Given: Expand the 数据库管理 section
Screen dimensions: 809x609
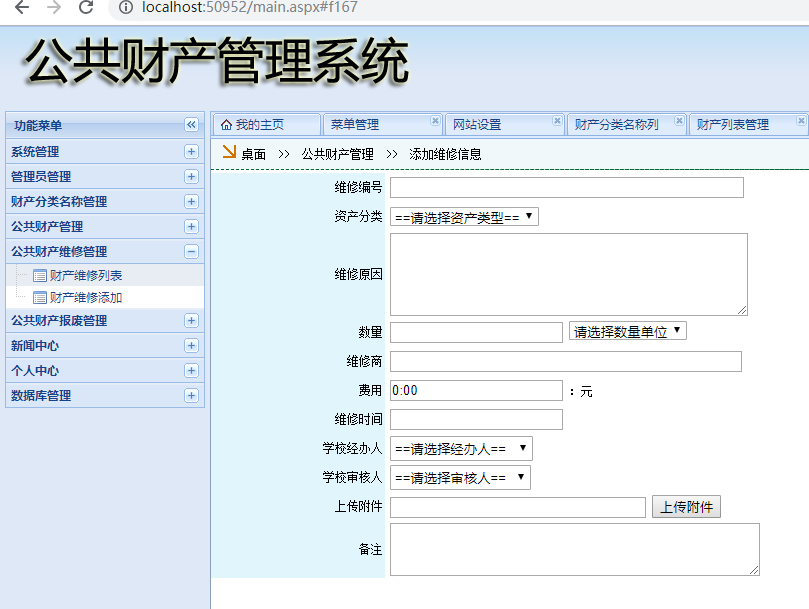Looking at the screenshot, I should click(x=191, y=395).
